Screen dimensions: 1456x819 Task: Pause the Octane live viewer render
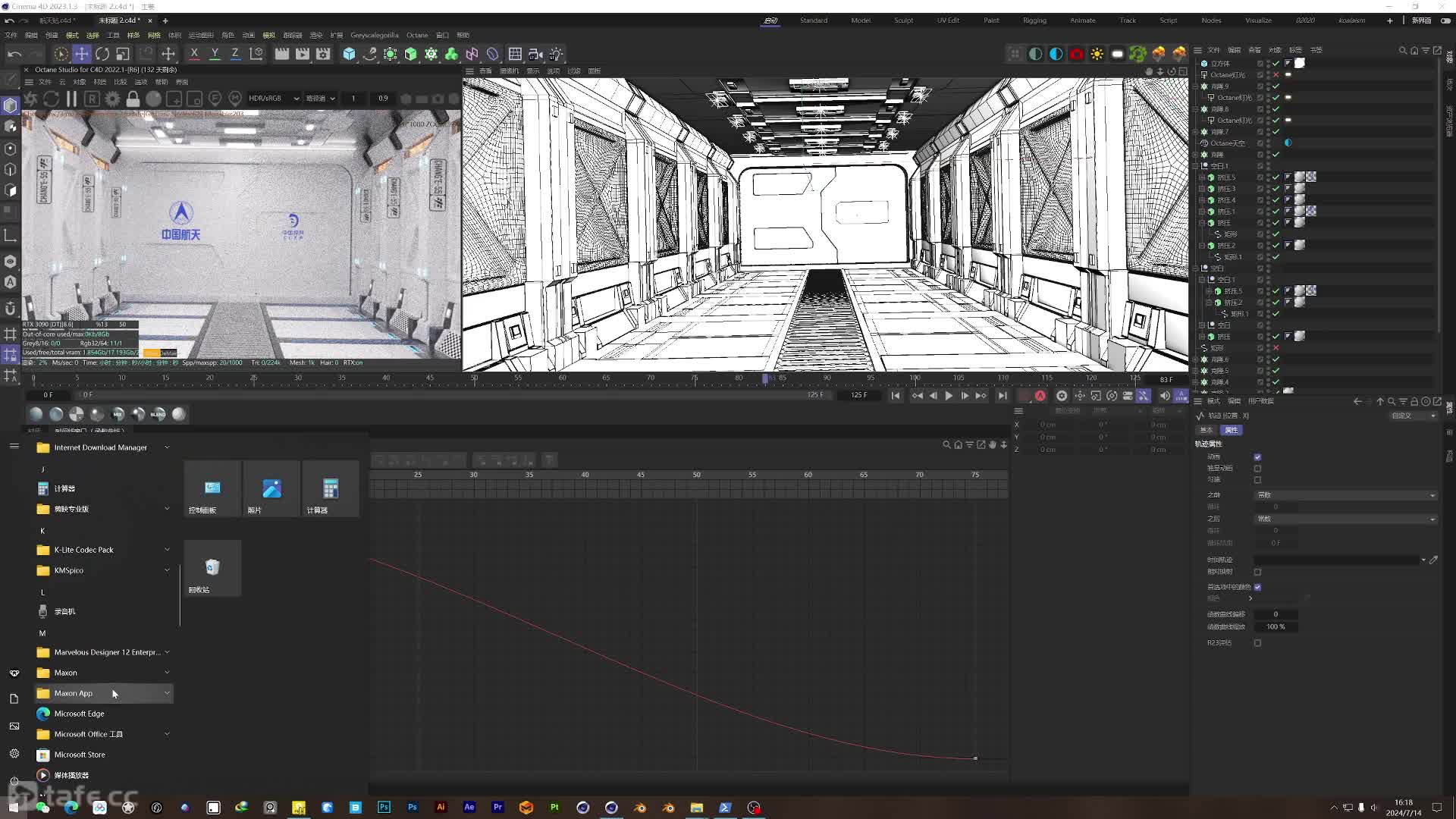71,99
